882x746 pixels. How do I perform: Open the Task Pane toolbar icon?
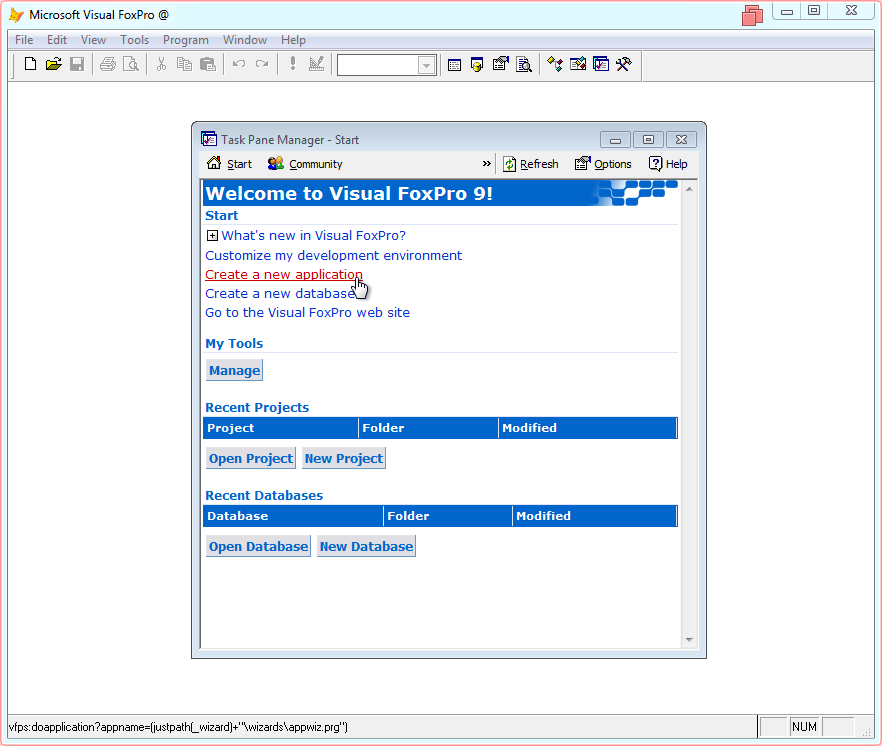coord(601,64)
